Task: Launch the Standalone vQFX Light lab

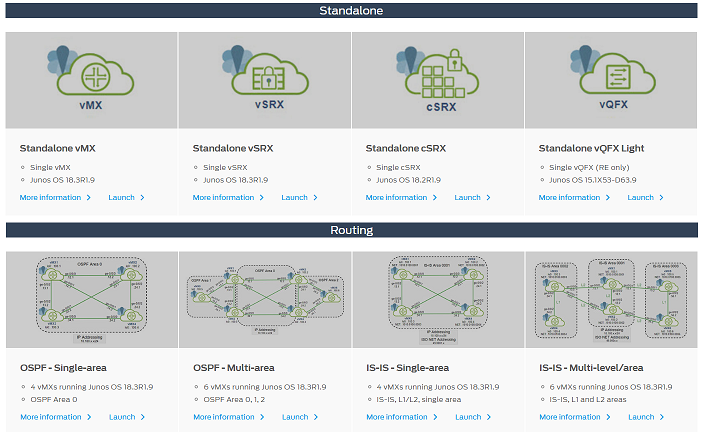Action: pos(645,198)
